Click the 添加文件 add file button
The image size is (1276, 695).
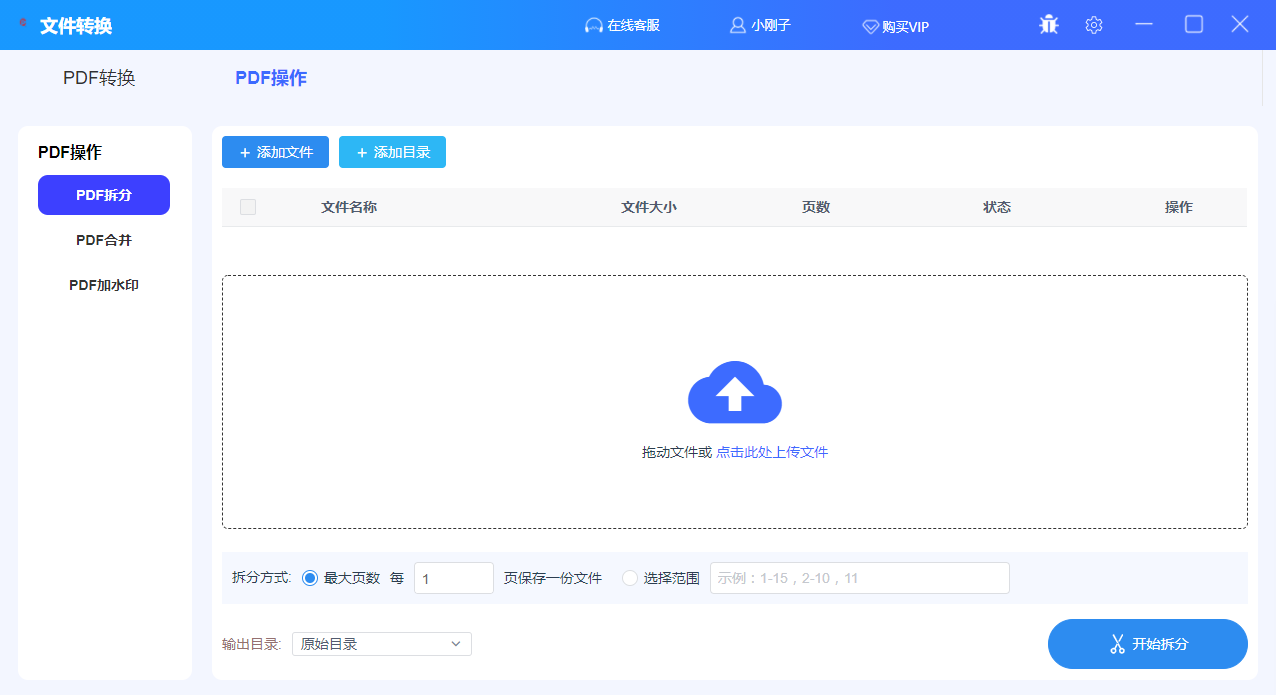[275, 151]
